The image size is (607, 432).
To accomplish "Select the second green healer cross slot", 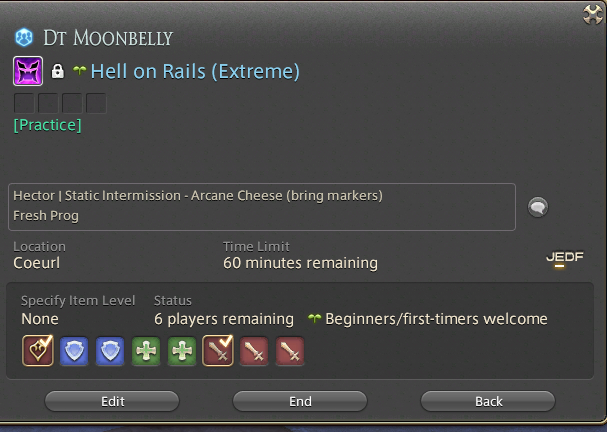I will click(182, 351).
